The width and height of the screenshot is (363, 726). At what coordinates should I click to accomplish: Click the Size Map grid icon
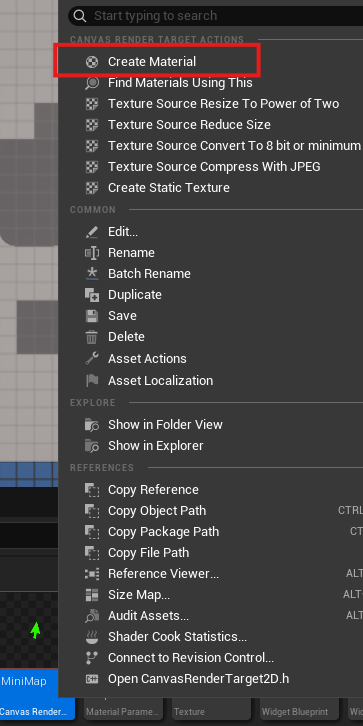92,595
